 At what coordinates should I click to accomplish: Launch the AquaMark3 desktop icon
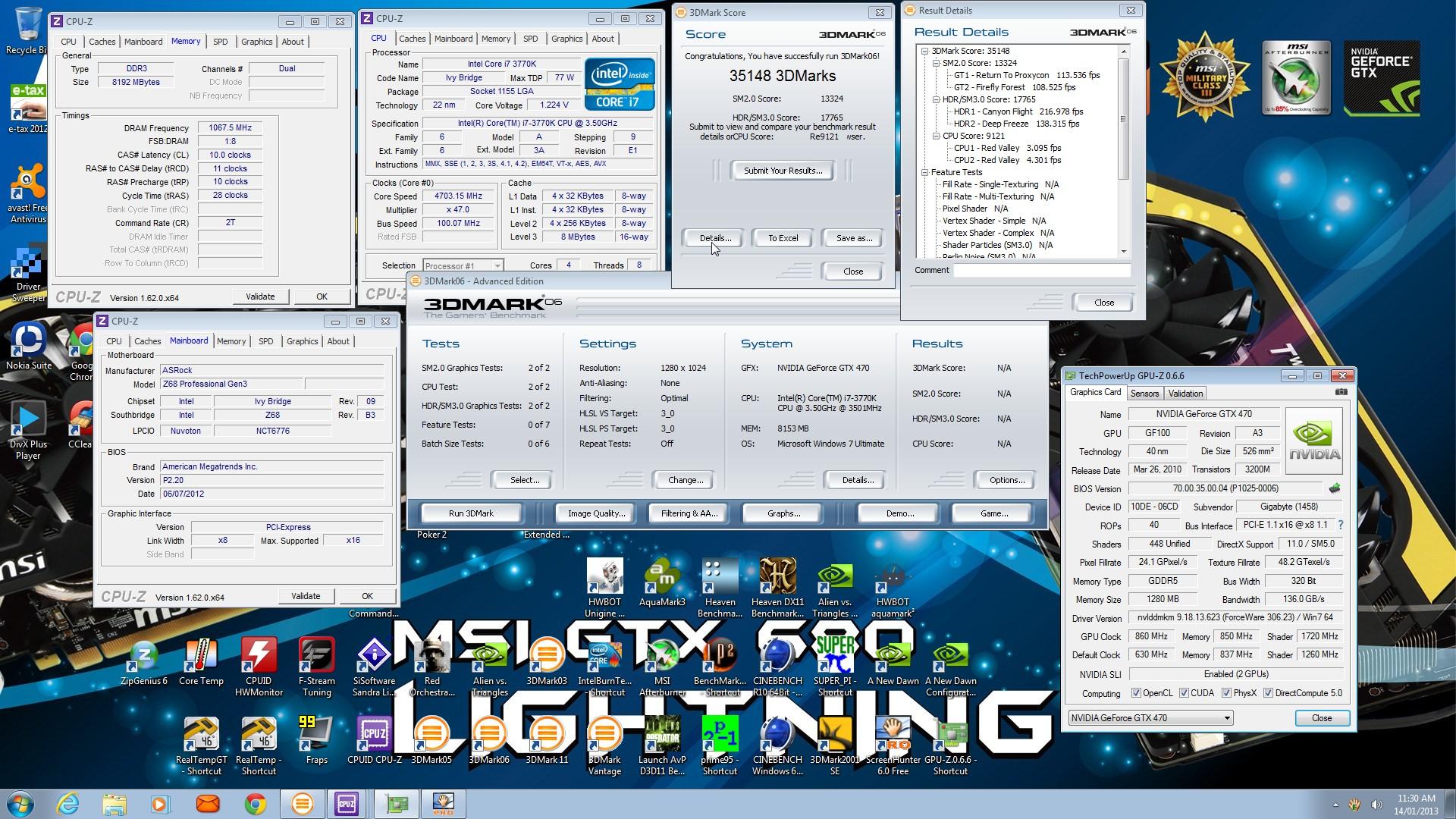pyautogui.click(x=662, y=583)
